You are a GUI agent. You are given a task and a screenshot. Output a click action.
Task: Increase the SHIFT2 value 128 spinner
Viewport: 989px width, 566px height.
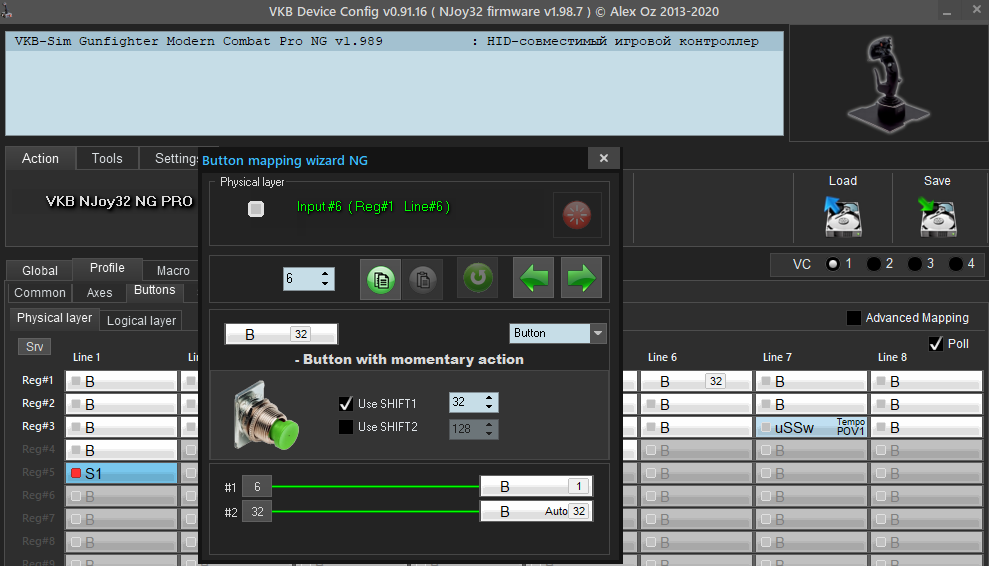pos(489,425)
